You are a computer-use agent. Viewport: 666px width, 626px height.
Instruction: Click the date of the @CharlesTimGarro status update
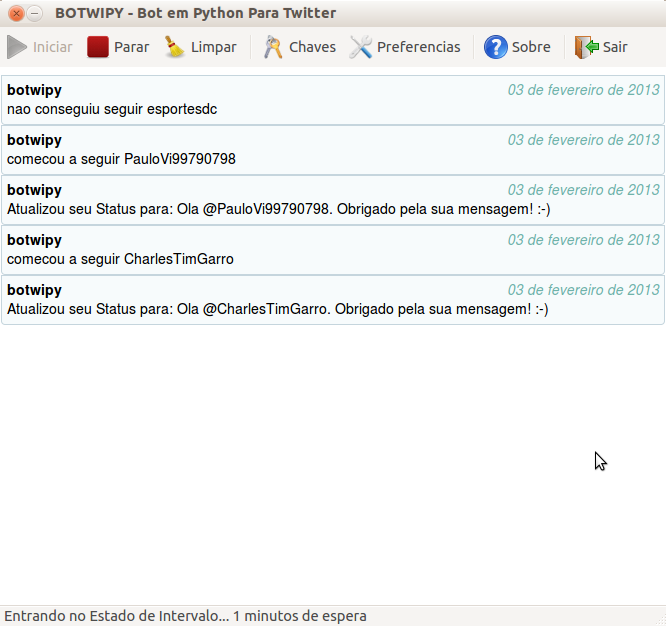[x=584, y=290]
